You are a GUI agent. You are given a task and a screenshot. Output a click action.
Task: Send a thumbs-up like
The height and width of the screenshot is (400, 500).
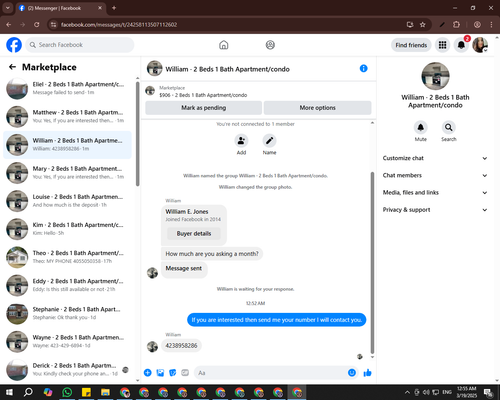coord(367,373)
